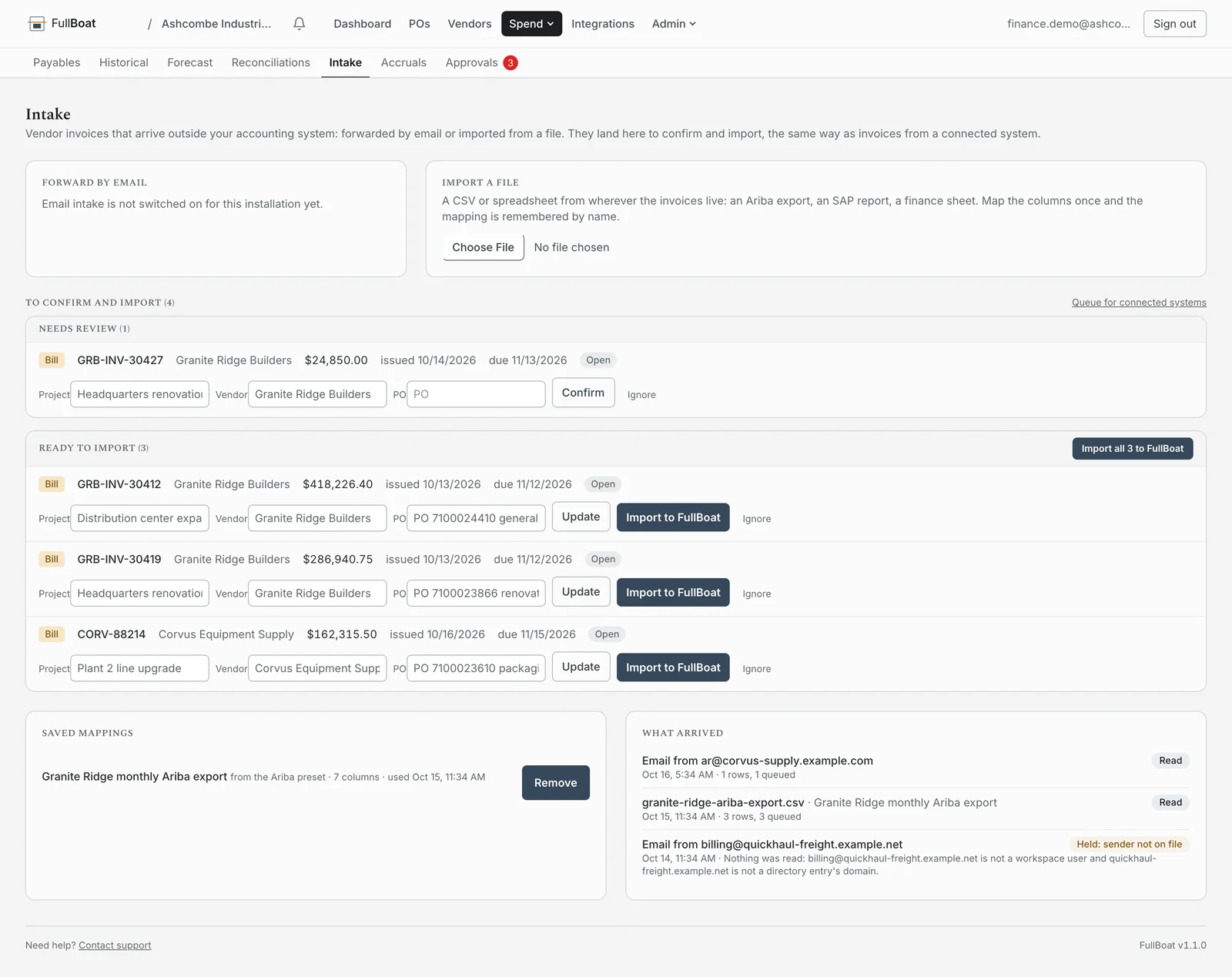
Task: Click the empty PO field for GRB-INV-30427
Action: click(476, 394)
